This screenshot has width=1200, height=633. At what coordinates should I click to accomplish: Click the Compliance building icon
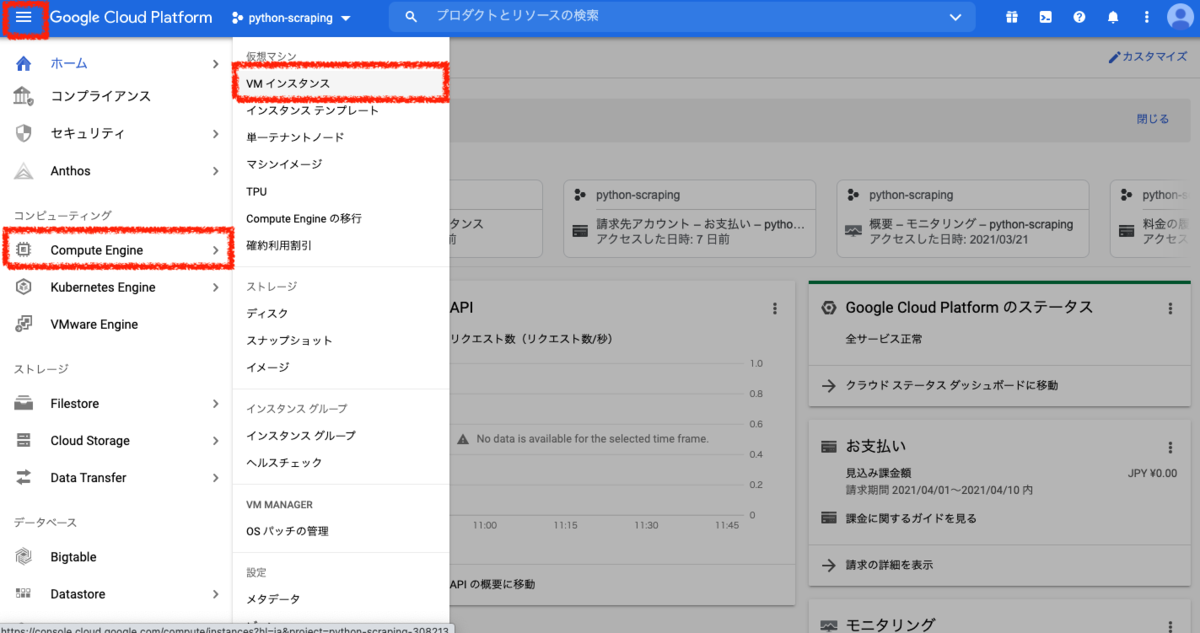[x=24, y=96]
